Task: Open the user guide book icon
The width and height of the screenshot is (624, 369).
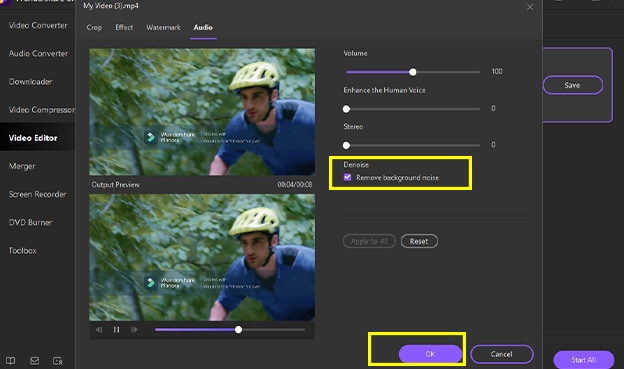Action: coord(11,361)
